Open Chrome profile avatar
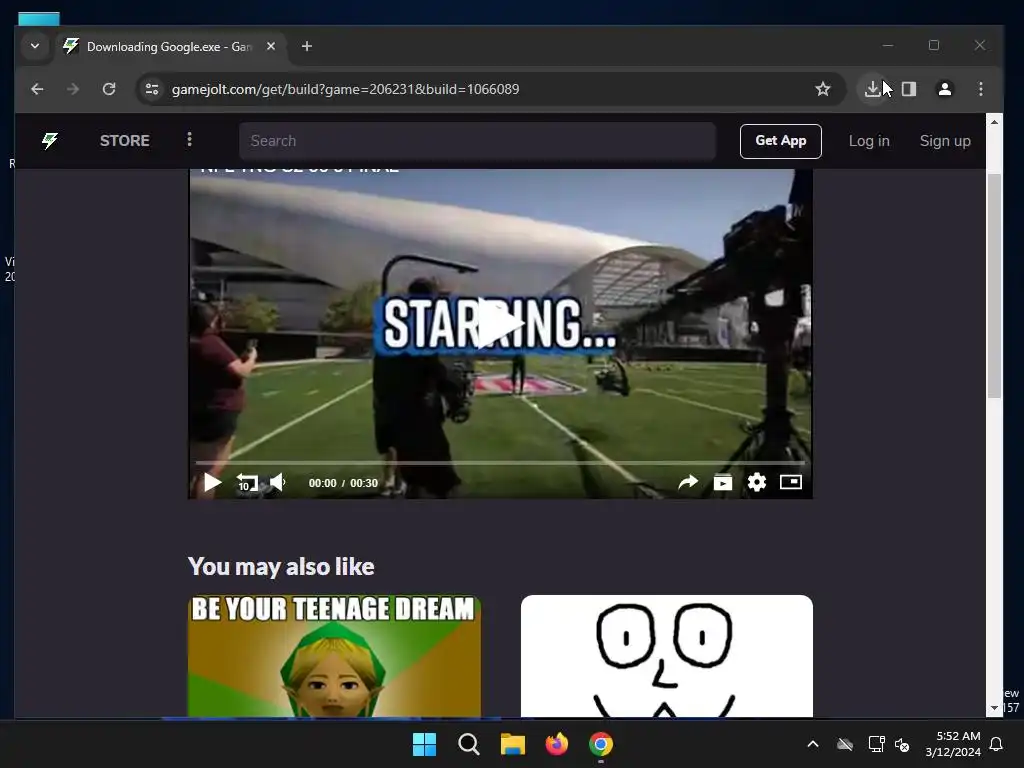The height and width of the screenshot is (768, 1024). pyautogui.click(x=944, y=89)
